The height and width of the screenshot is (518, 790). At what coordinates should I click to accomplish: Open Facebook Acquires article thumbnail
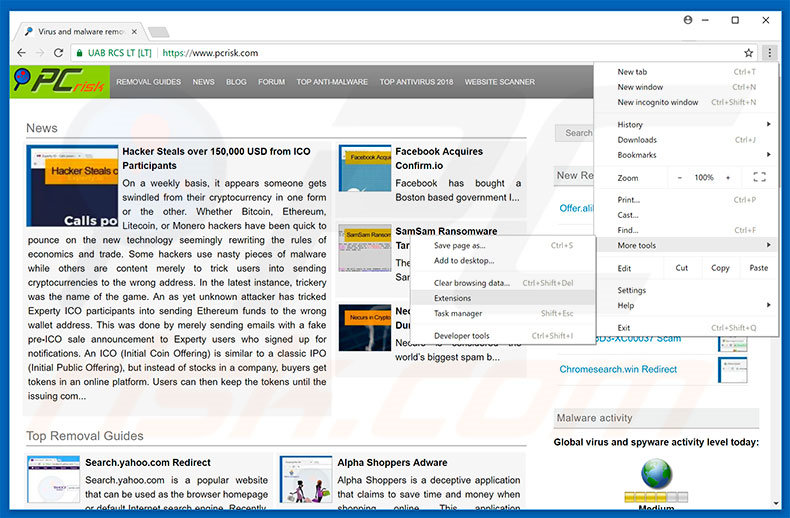point(365,168)
